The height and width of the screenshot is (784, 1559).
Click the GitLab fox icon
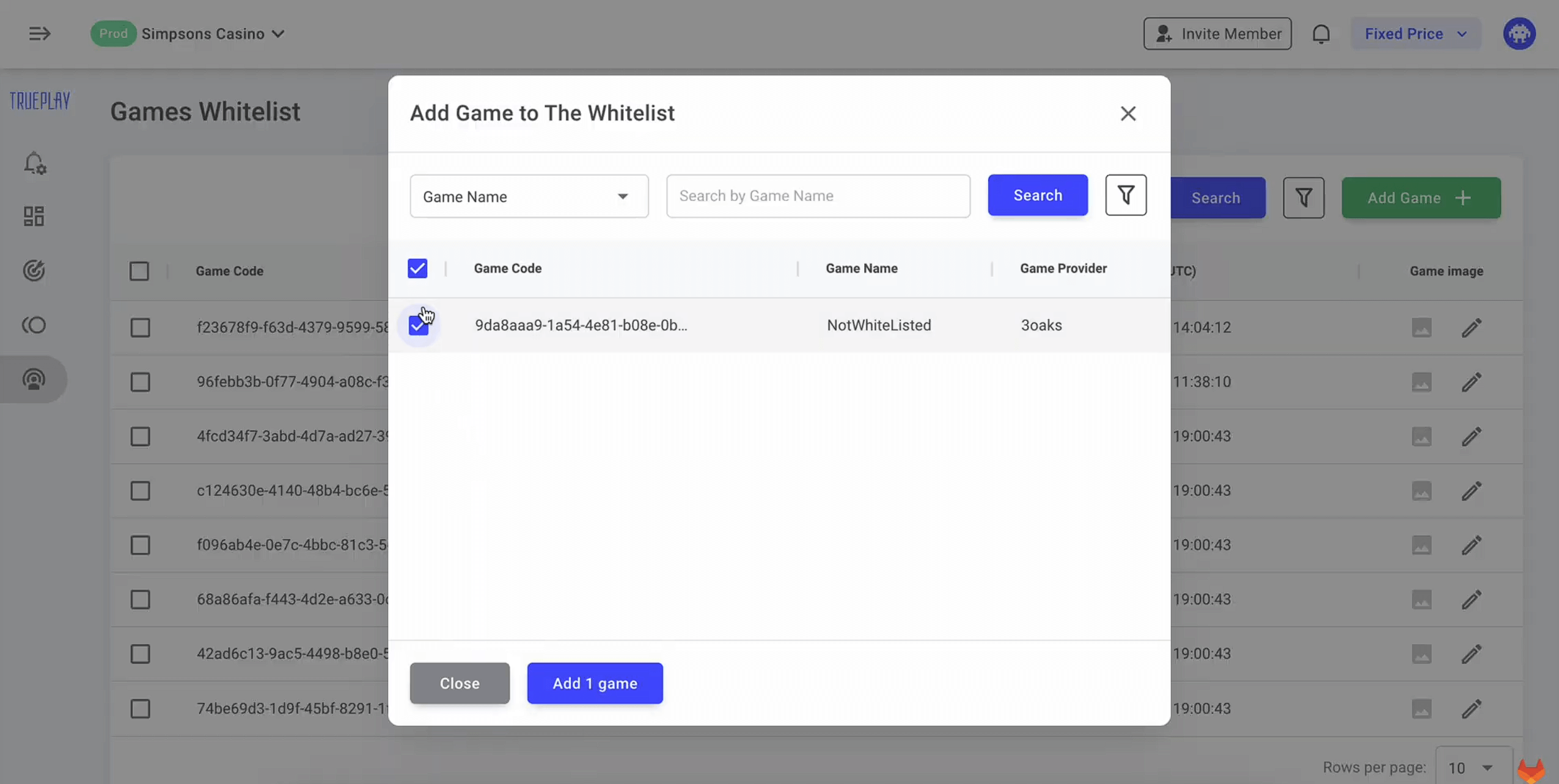1530,770
